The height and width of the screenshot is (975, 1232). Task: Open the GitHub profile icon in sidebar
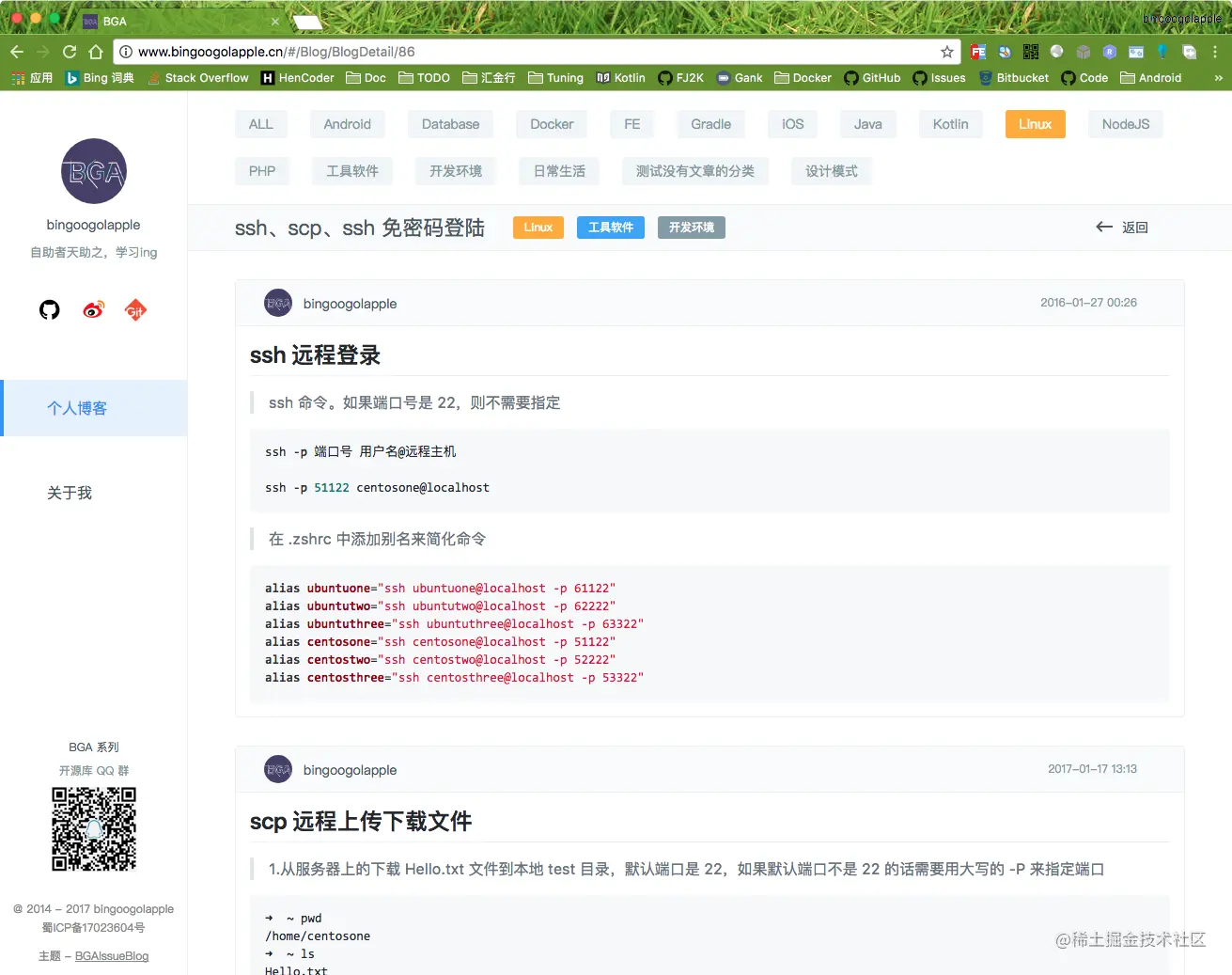click(49, 309)
